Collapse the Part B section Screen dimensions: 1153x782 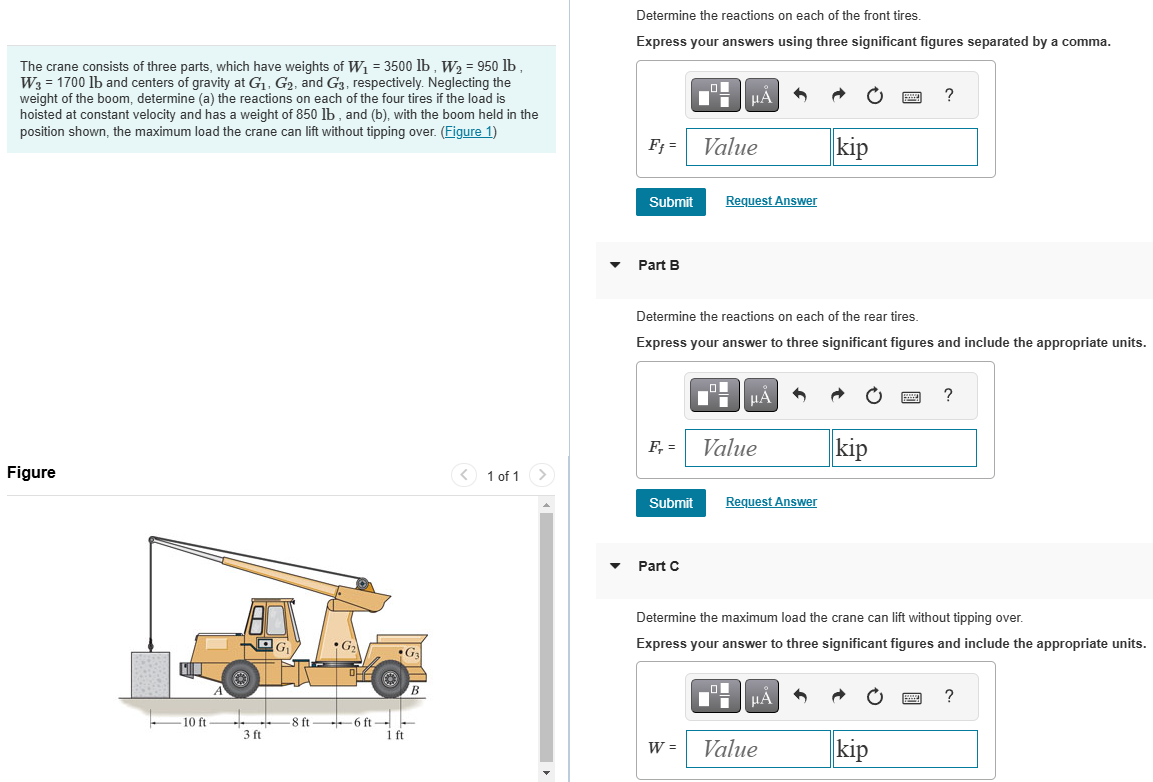[614, 265]
